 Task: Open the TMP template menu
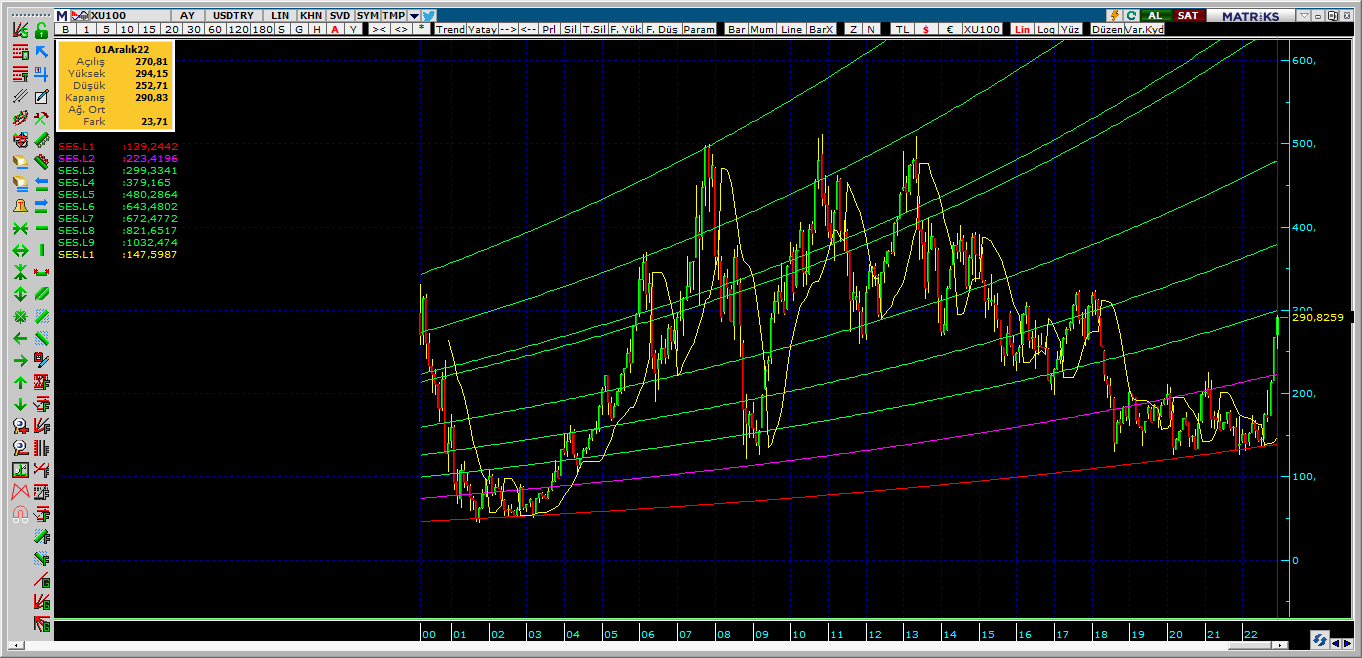[x=394, y=16]
